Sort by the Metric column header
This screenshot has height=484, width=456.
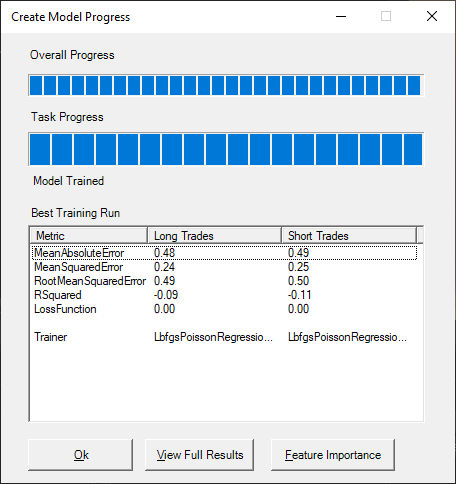[x=89, y=236]
